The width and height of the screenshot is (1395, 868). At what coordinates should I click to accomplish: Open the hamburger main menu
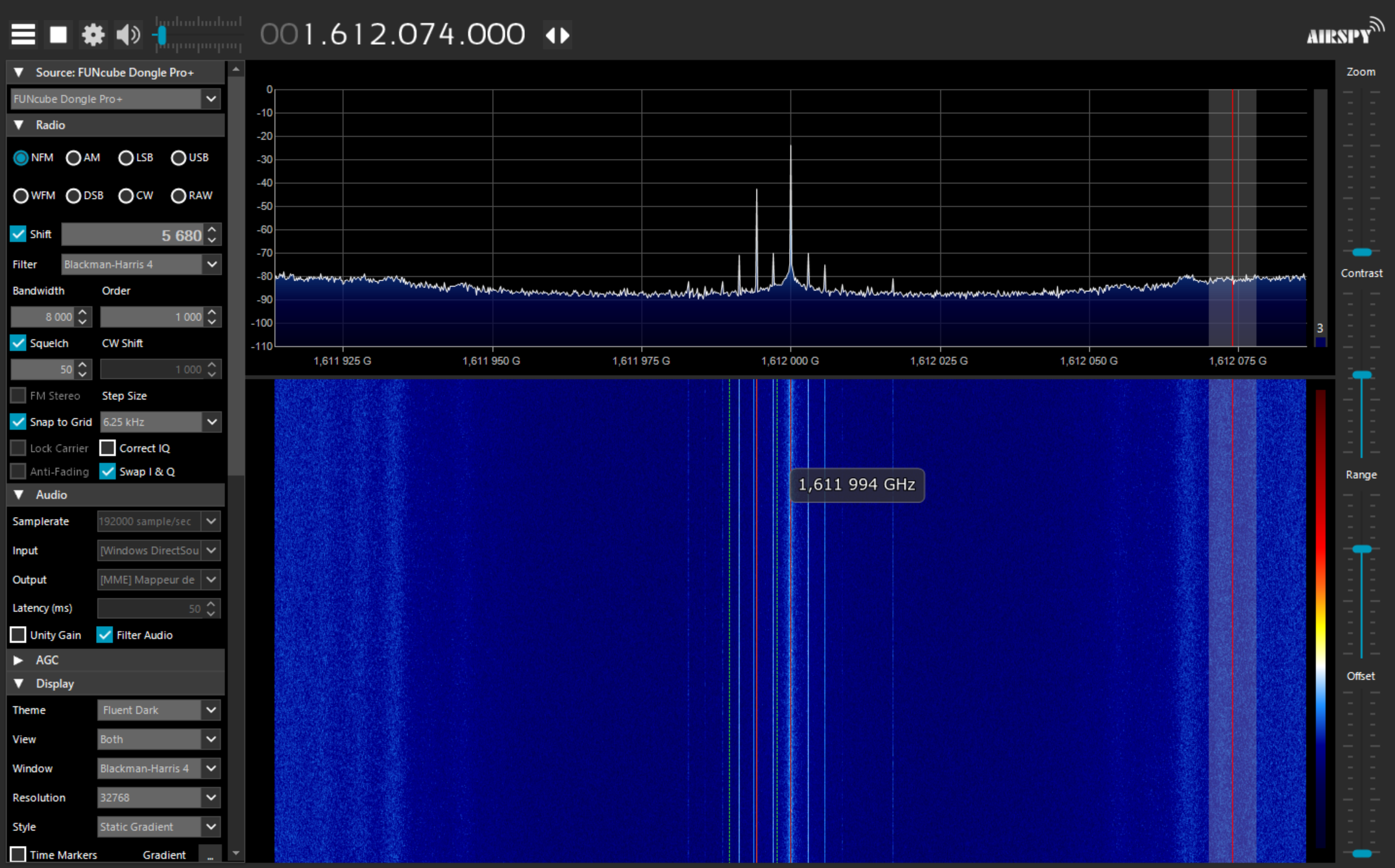pos(23,34)
